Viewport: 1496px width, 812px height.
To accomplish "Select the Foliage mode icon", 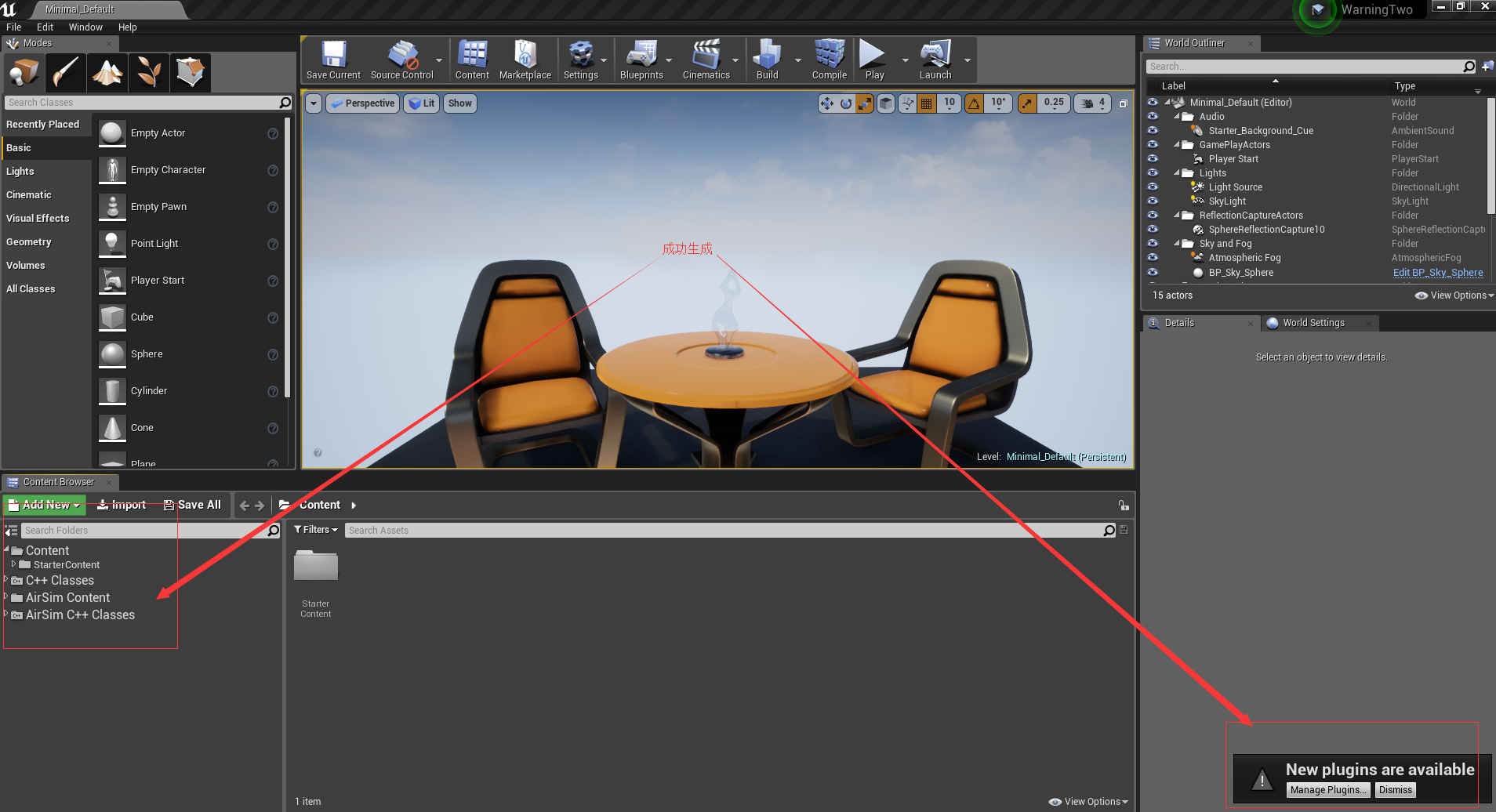I will coord(148,72).
